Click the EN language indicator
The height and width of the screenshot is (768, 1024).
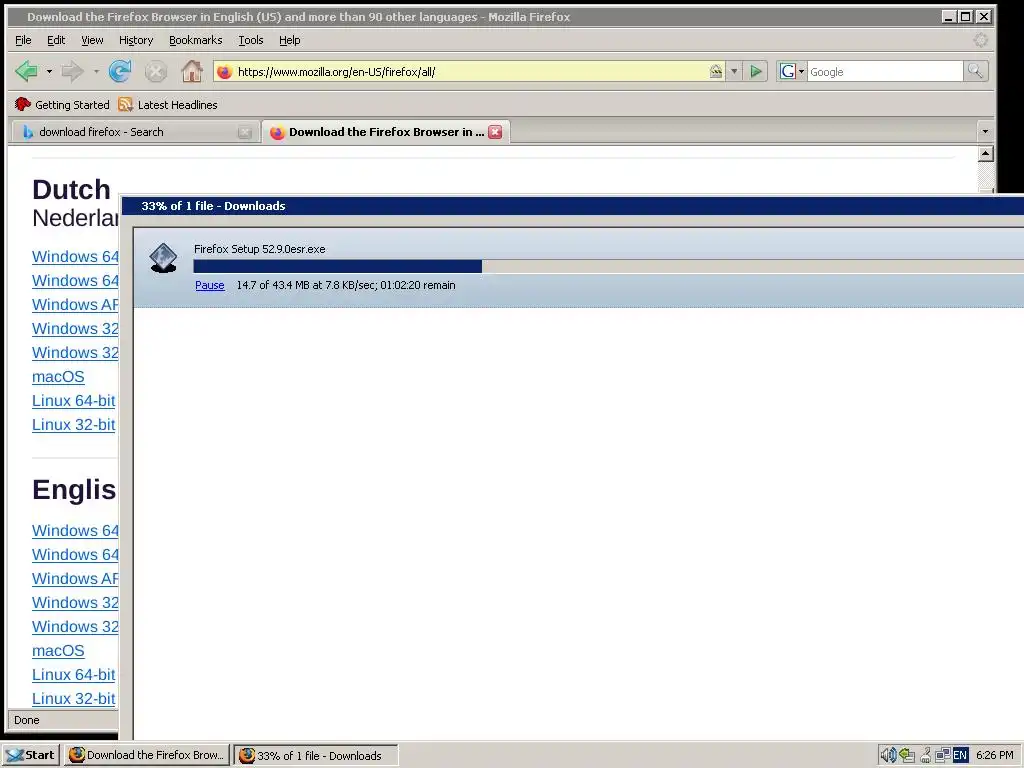tap(960, 755)
